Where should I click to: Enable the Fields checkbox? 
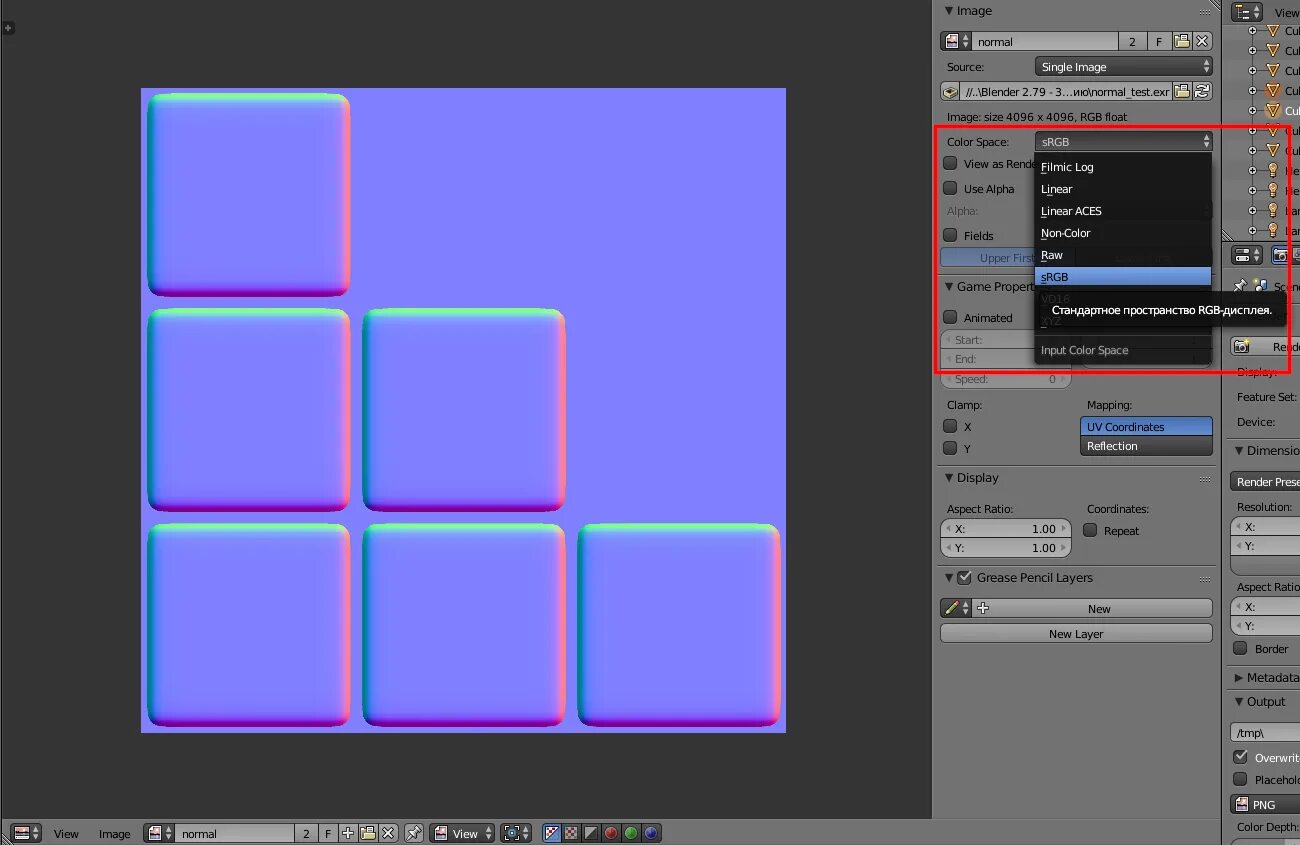tap(951, 235)
